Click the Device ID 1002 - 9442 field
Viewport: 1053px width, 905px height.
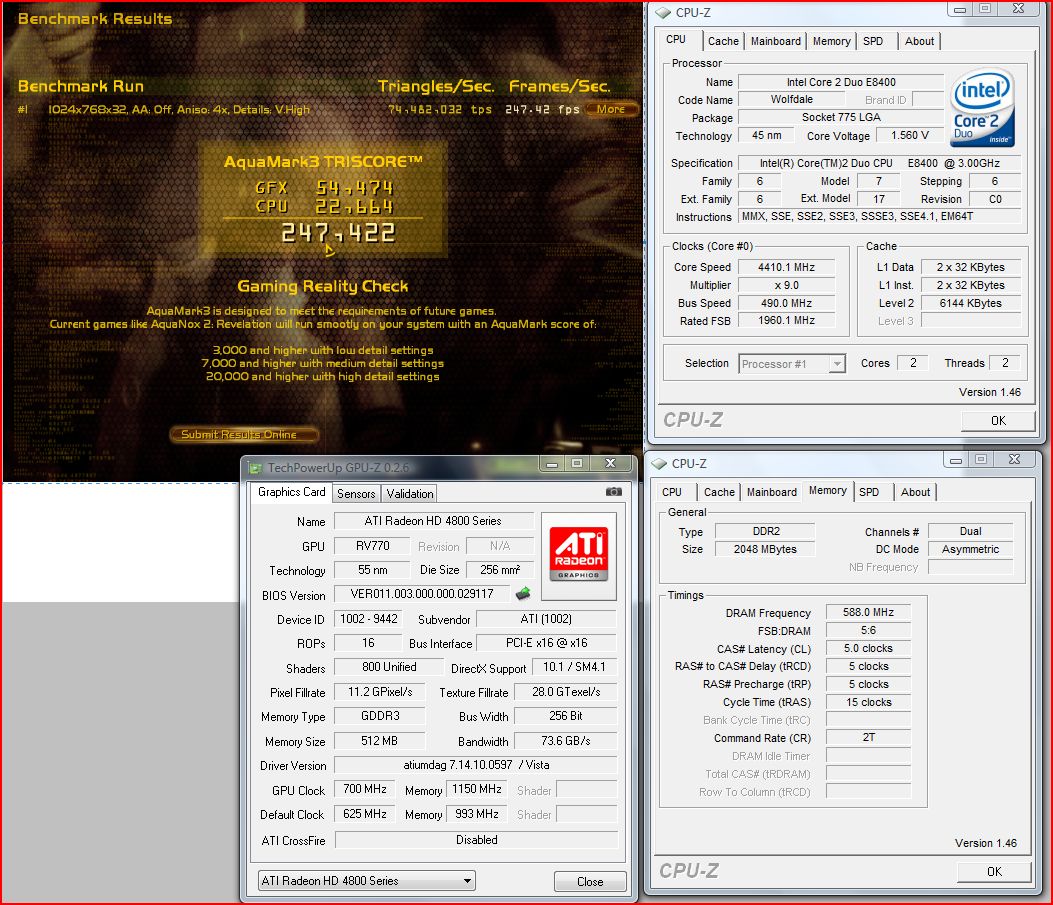(369, 618)
